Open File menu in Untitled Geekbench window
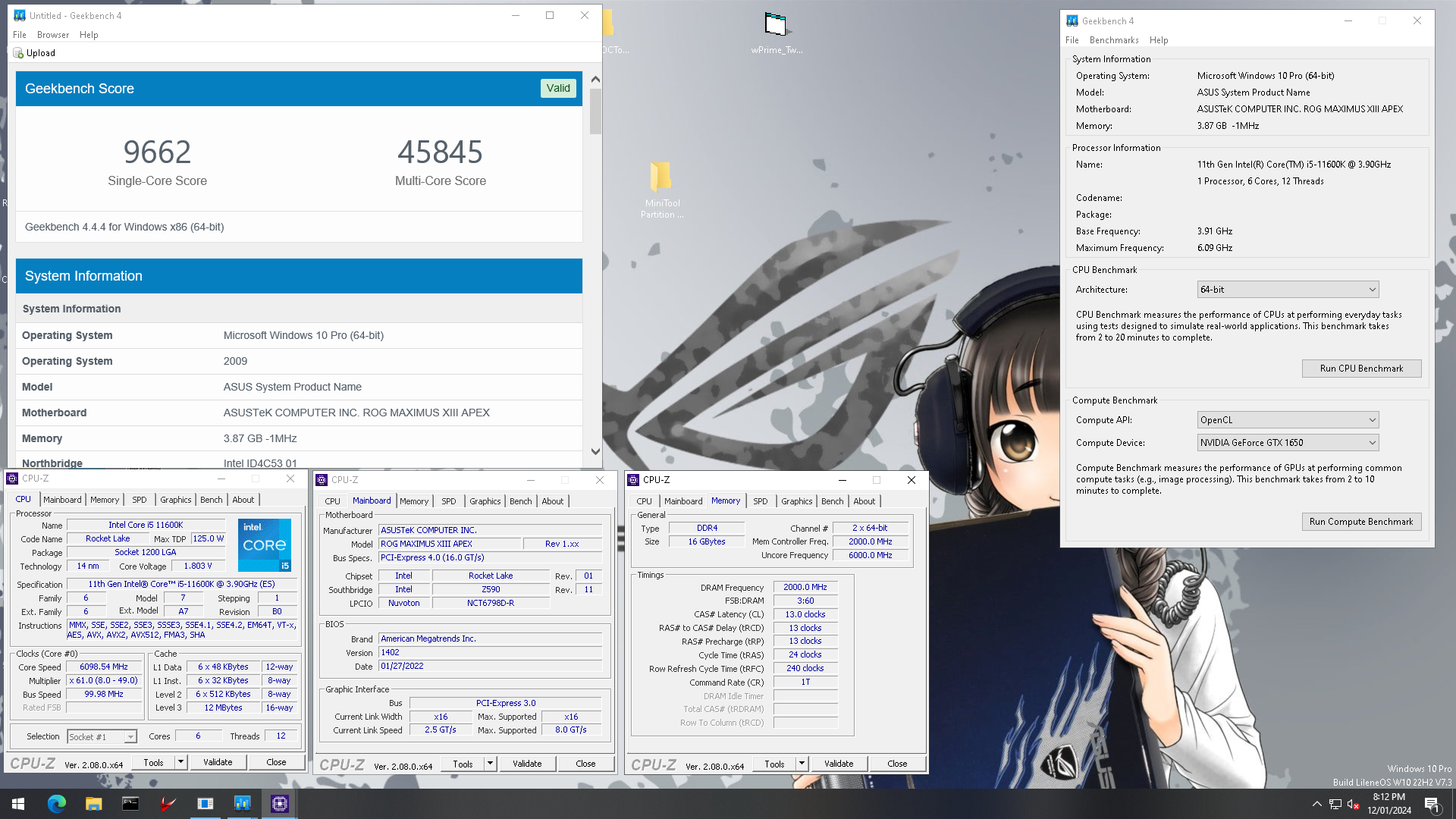Screen dimensions: 1456x819 20,35
